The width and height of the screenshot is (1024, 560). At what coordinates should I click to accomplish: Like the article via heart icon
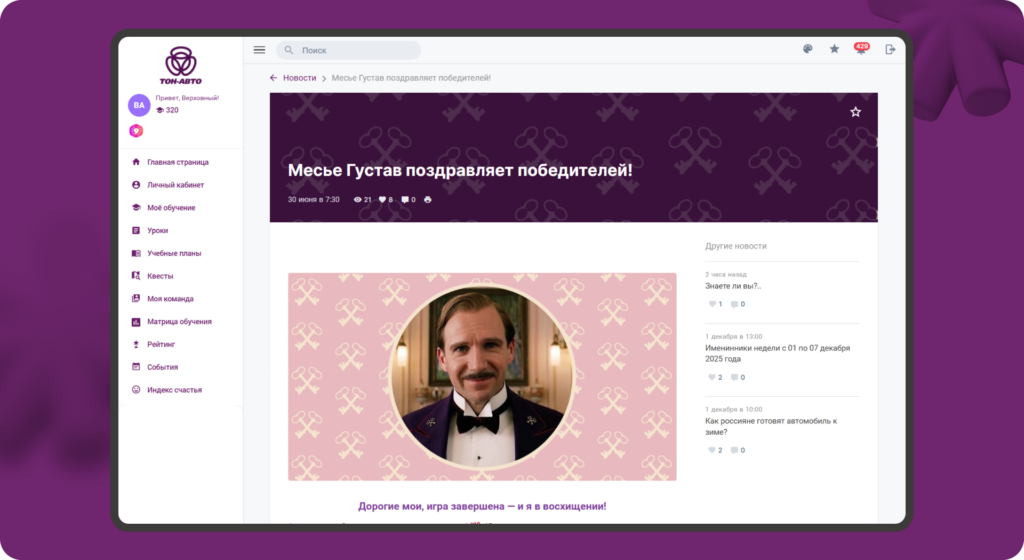coord(382,200)
